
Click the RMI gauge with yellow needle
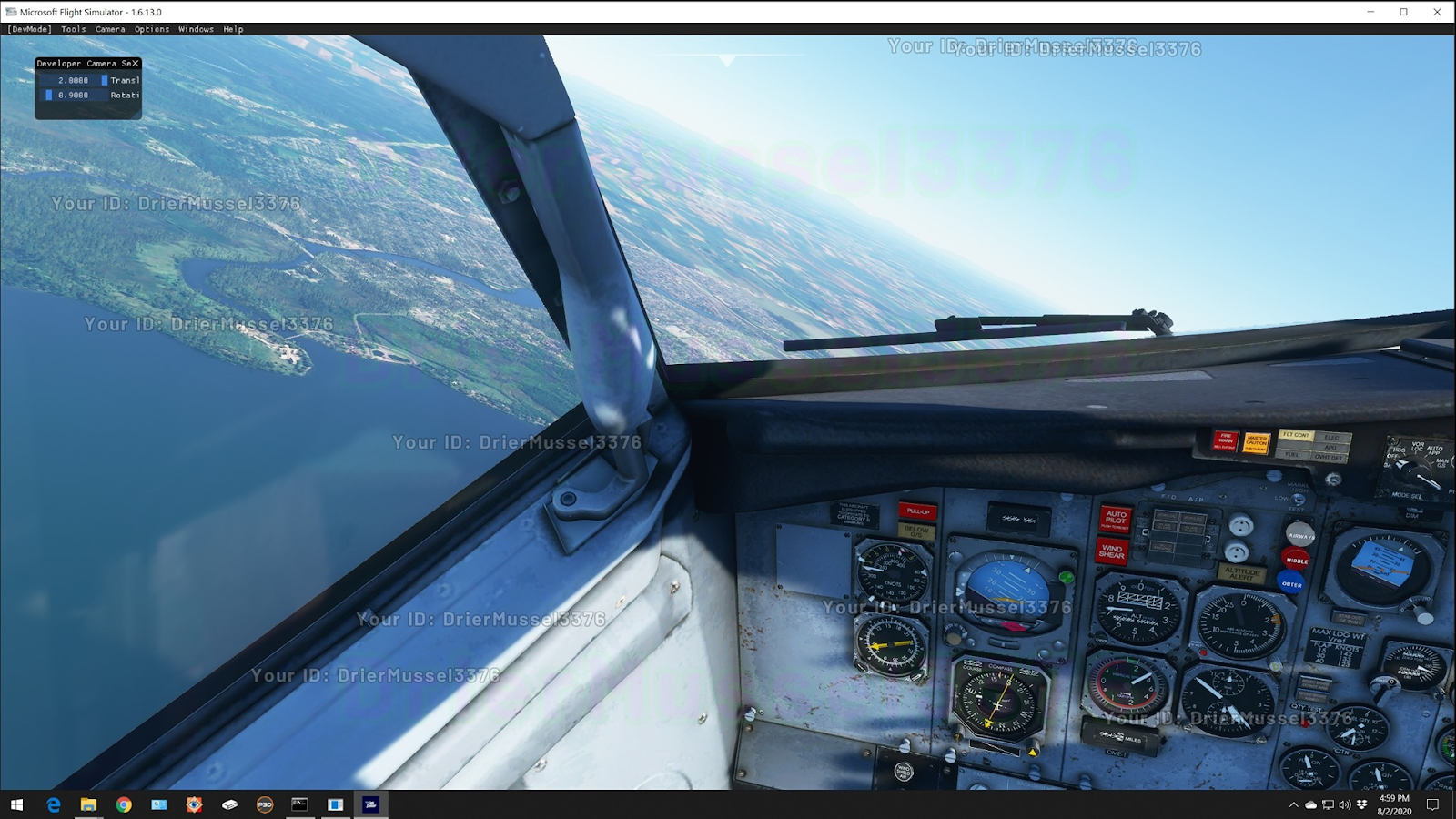click(x=890, y=646)
